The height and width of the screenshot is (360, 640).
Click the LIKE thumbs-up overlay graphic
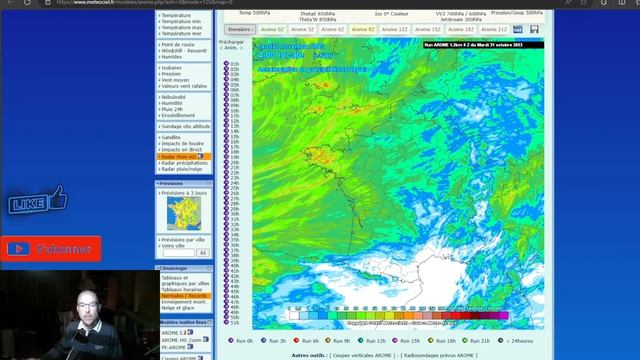[38, 200]
